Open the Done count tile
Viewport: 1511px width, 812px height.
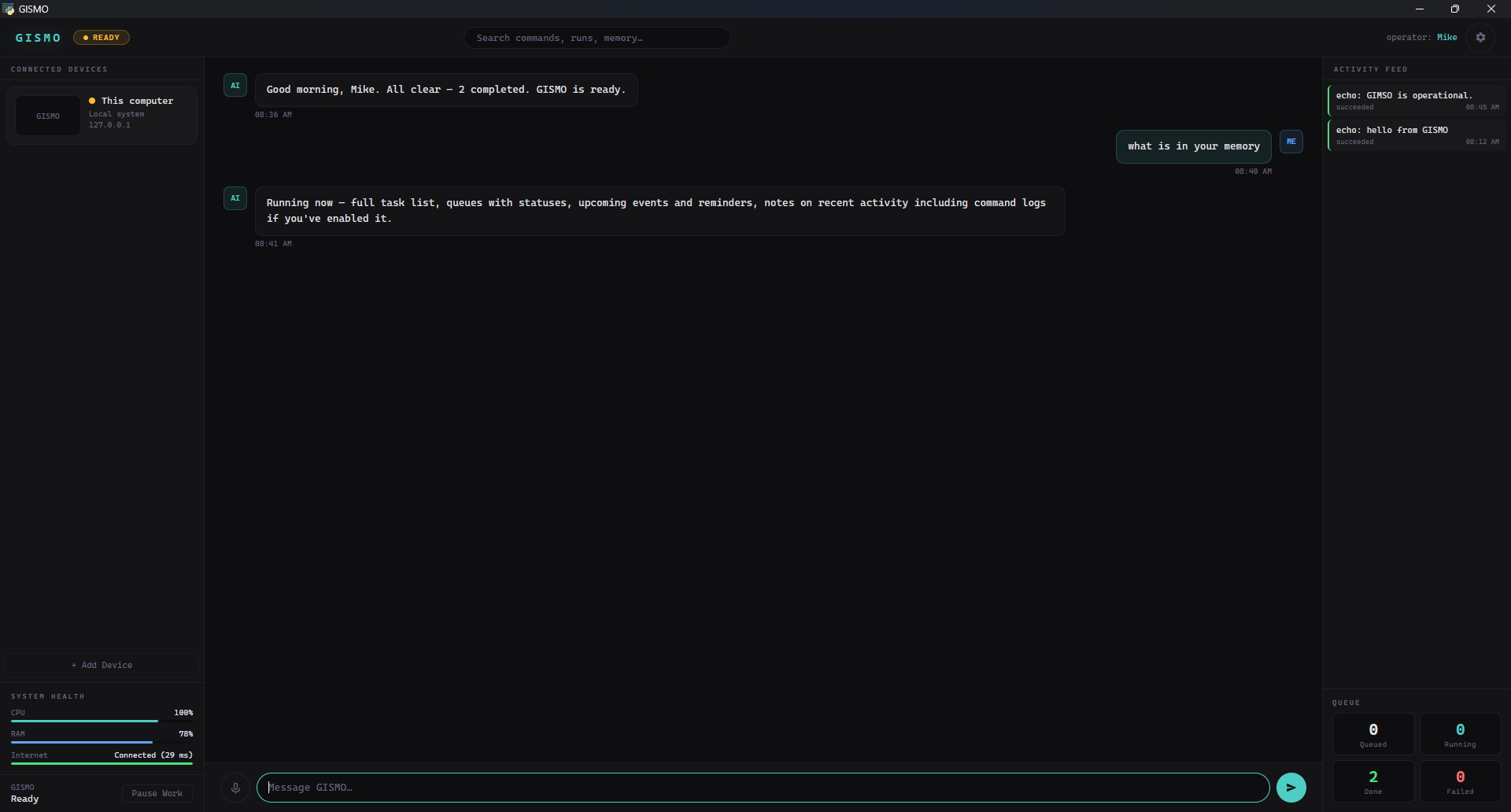(1373, 781)
